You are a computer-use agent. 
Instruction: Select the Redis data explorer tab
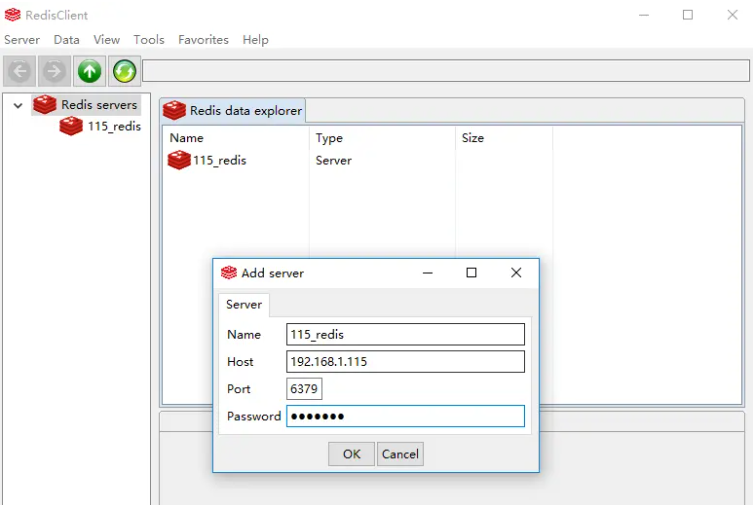232,111
